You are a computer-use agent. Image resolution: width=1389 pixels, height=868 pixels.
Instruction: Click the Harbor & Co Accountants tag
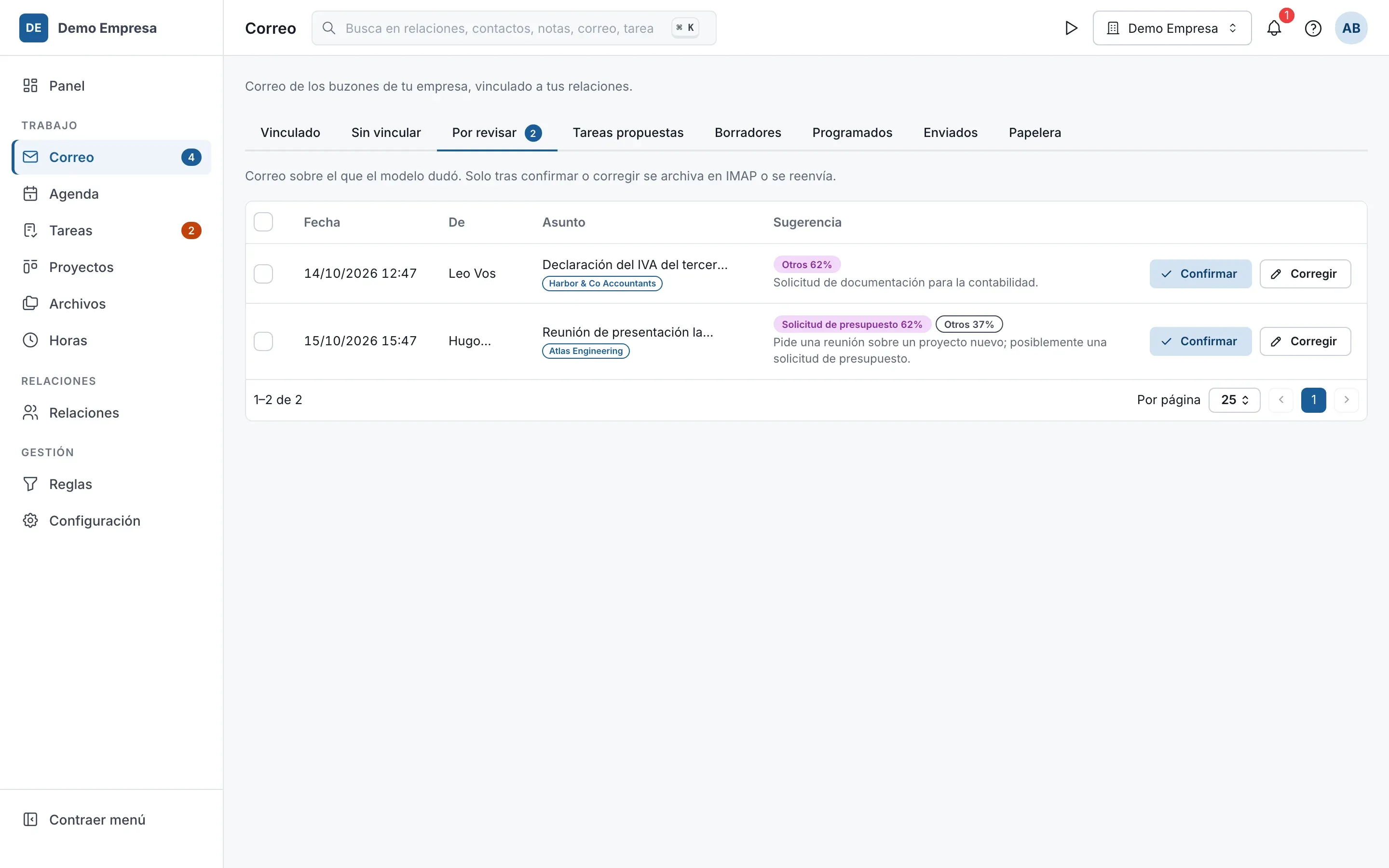pos(602,284)
